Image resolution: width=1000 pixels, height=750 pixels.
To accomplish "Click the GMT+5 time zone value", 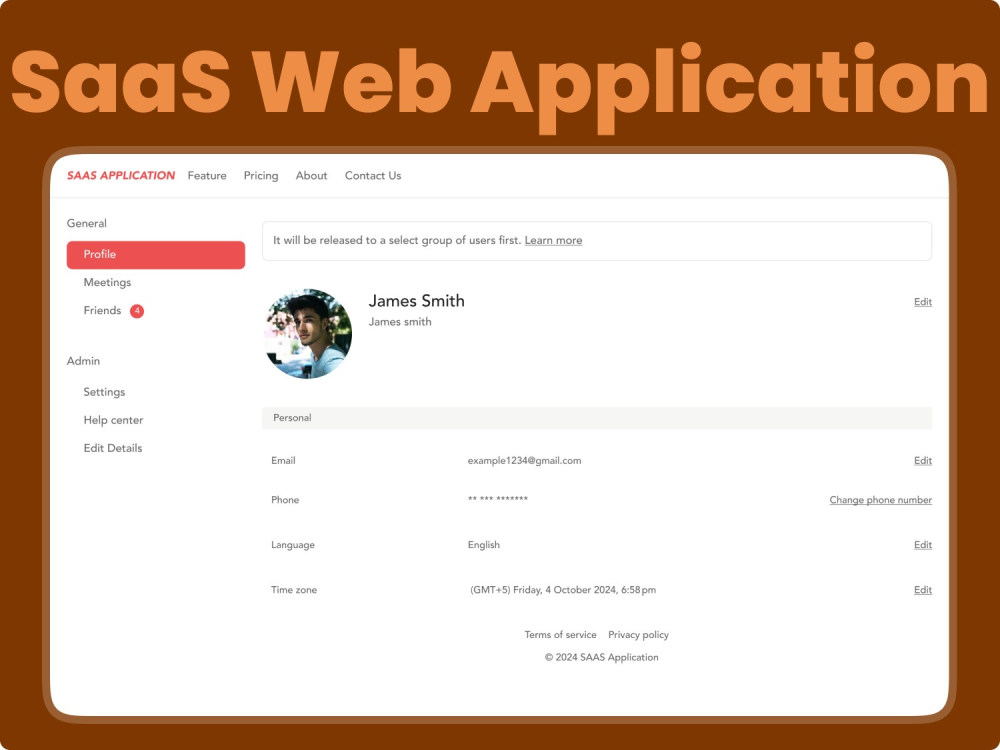I will click(x=563, y=590).
